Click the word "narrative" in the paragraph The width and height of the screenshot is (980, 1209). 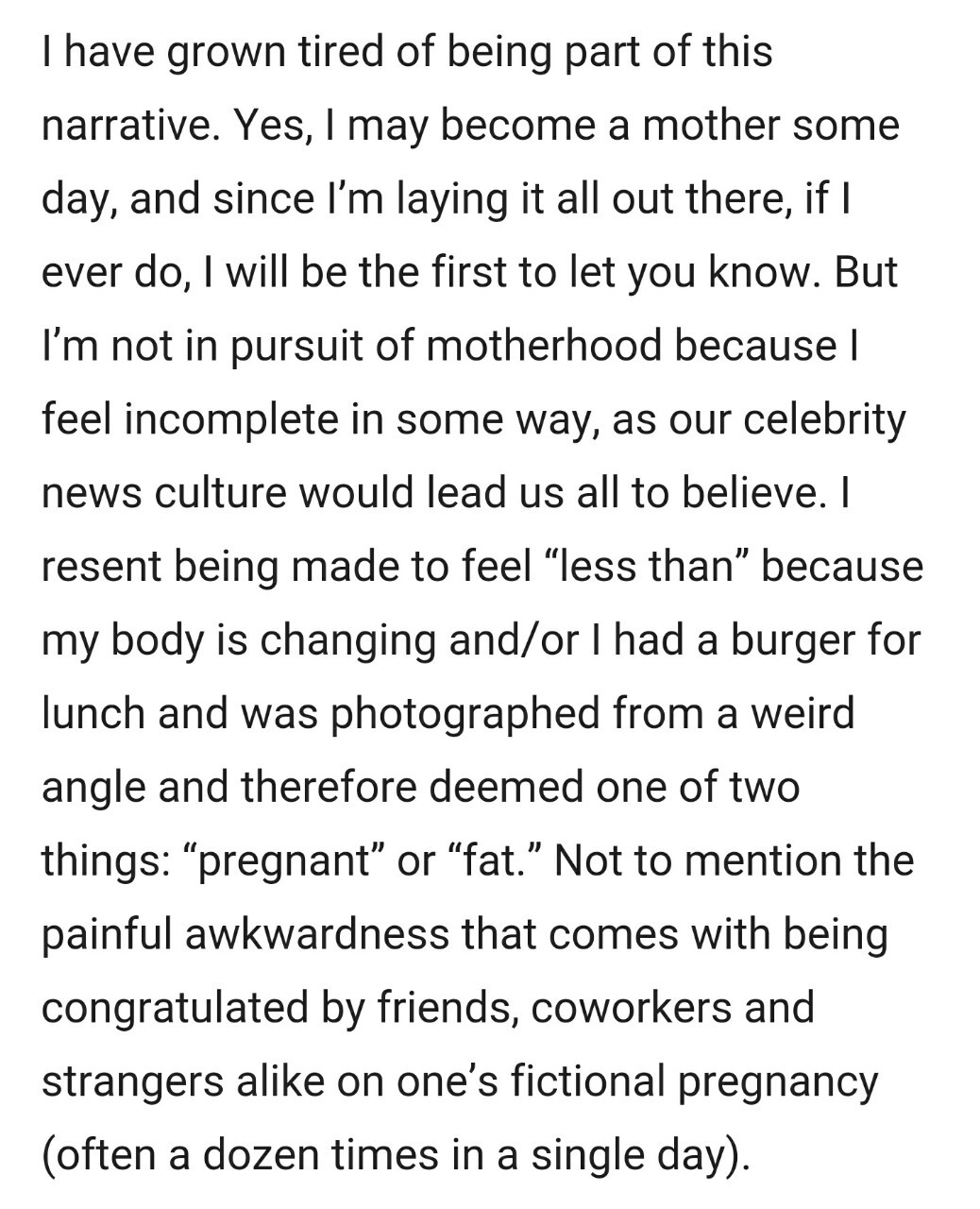coord(127,125)
